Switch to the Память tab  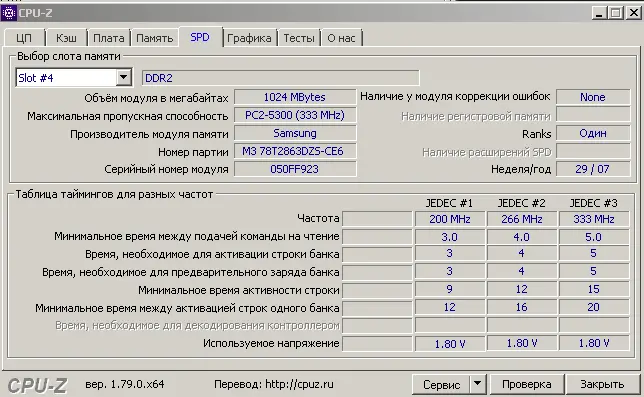[x=154, y=38]
